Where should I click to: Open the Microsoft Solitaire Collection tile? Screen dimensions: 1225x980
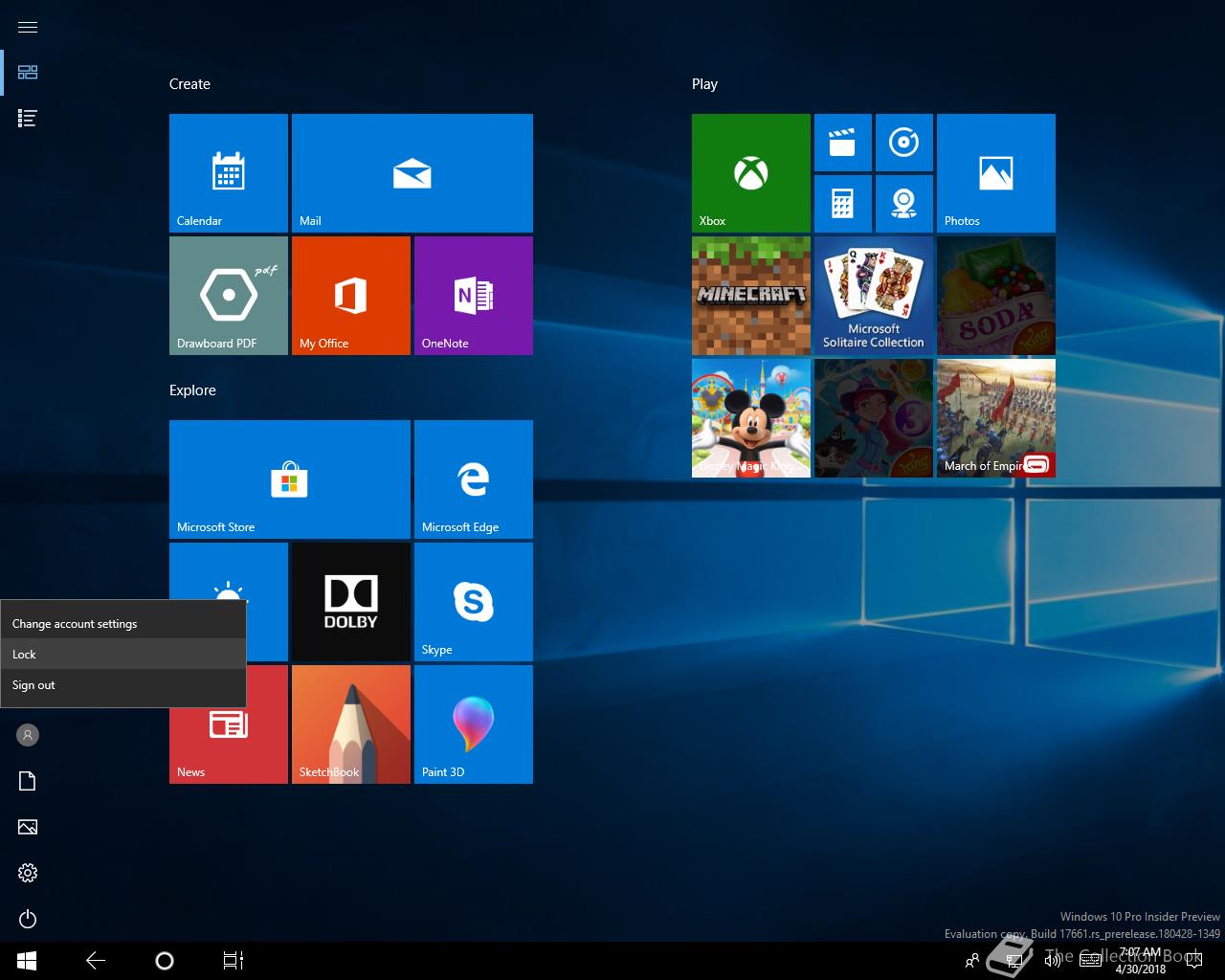pyautogui.click(x=874, y=296)
